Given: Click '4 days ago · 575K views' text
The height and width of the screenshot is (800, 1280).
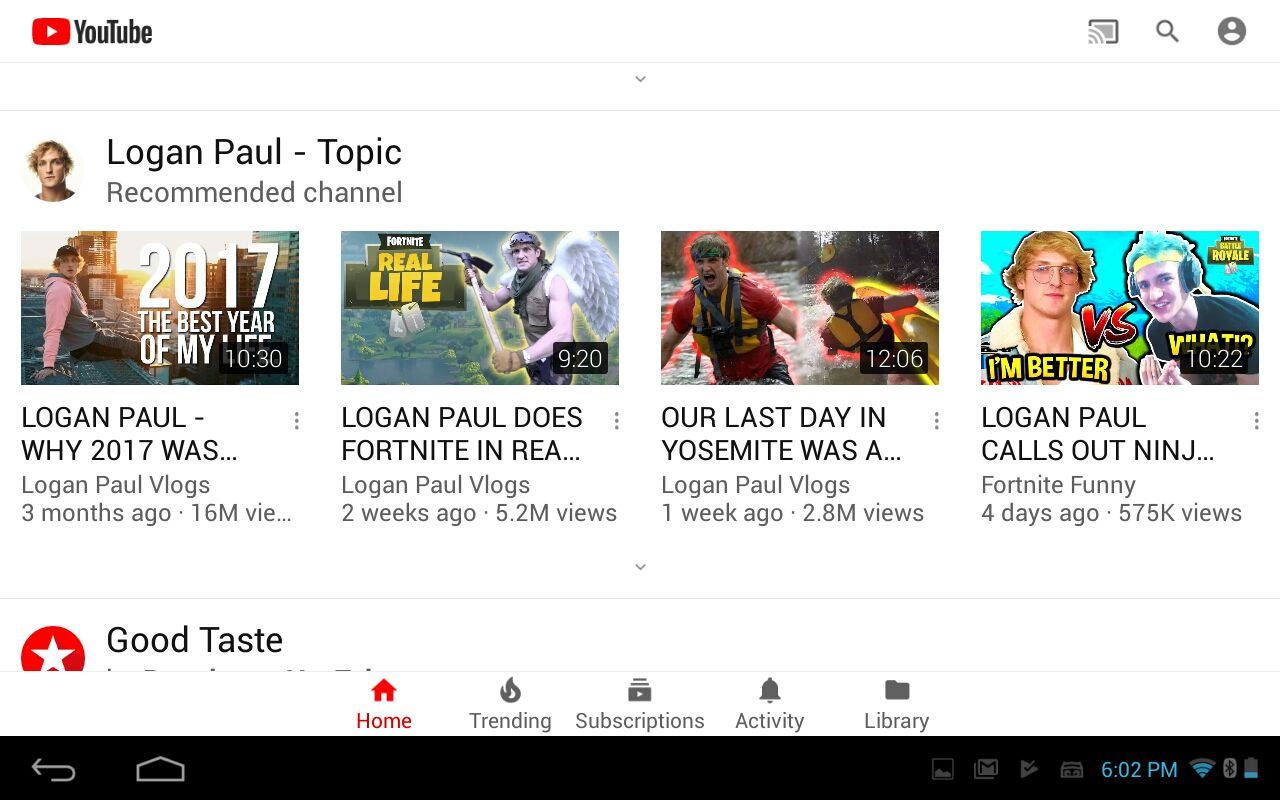Looking at the screenshot, I should [x=1111, y=513].
